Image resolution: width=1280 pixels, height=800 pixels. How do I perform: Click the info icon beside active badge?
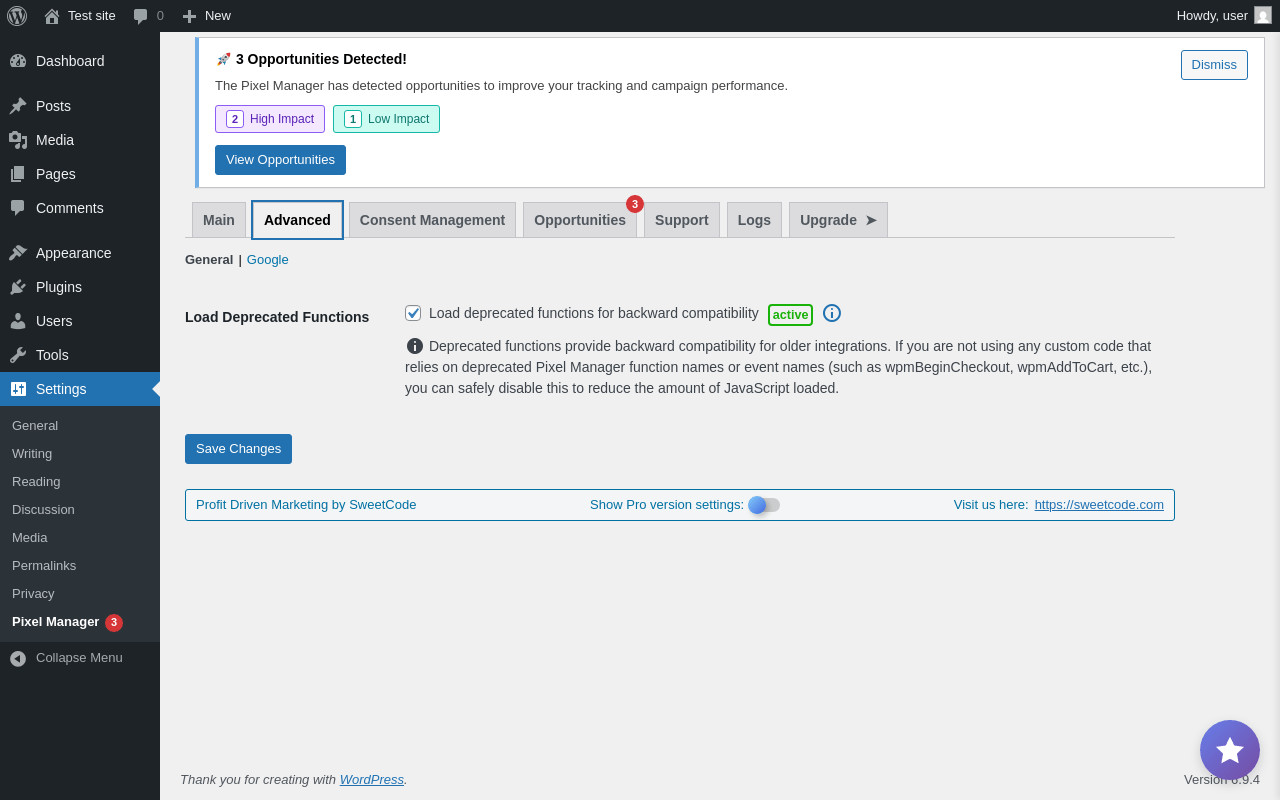[832, 313]
